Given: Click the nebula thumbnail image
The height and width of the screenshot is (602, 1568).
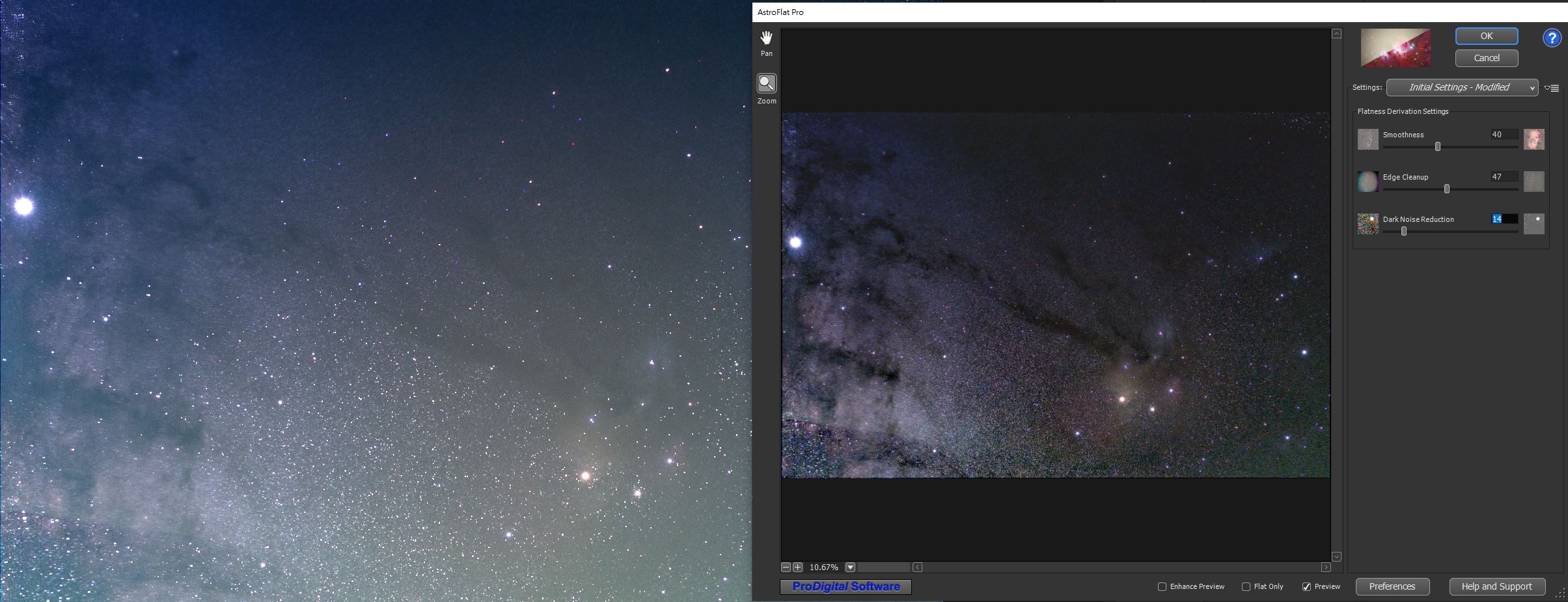Looking at the screenshot, I should tap(1396, 48).
